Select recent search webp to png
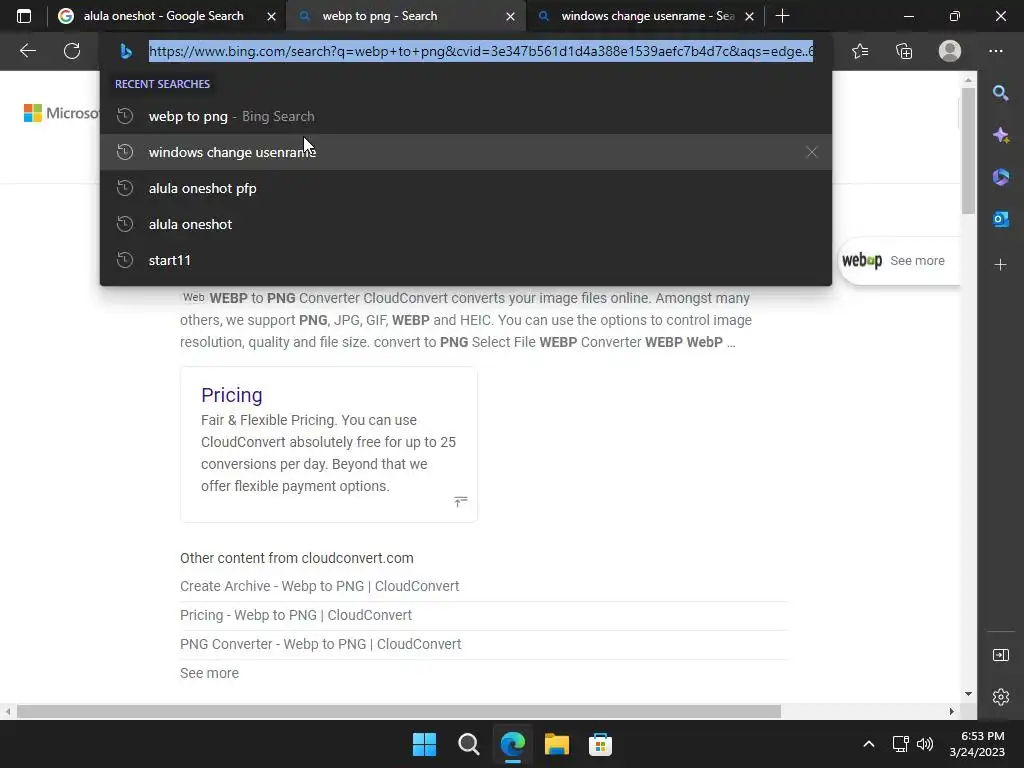Image resolution: width=1024 pixels, height=768 pixels. tap(466, 116)
